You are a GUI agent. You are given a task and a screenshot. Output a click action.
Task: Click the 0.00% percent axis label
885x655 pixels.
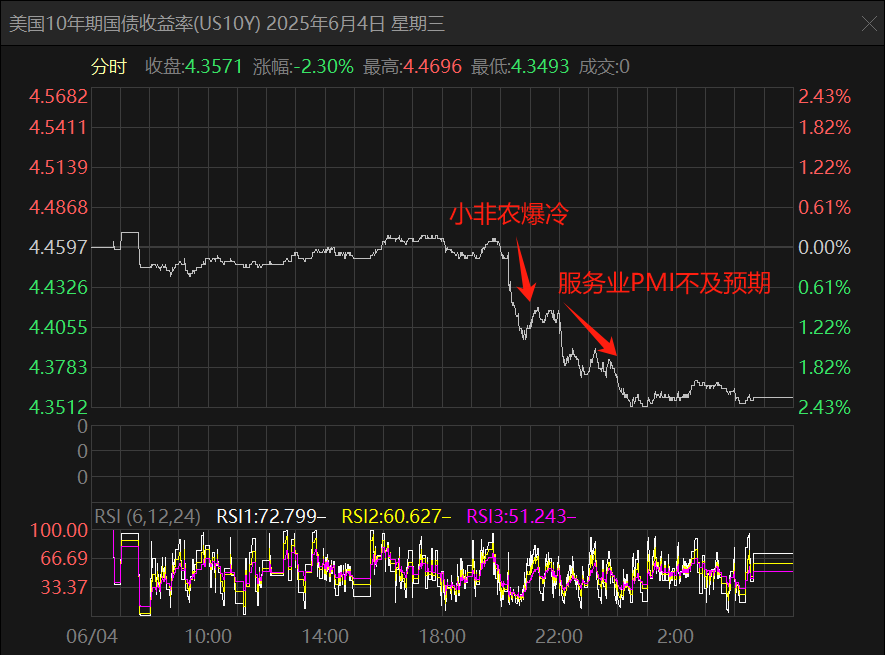[825, 247]
